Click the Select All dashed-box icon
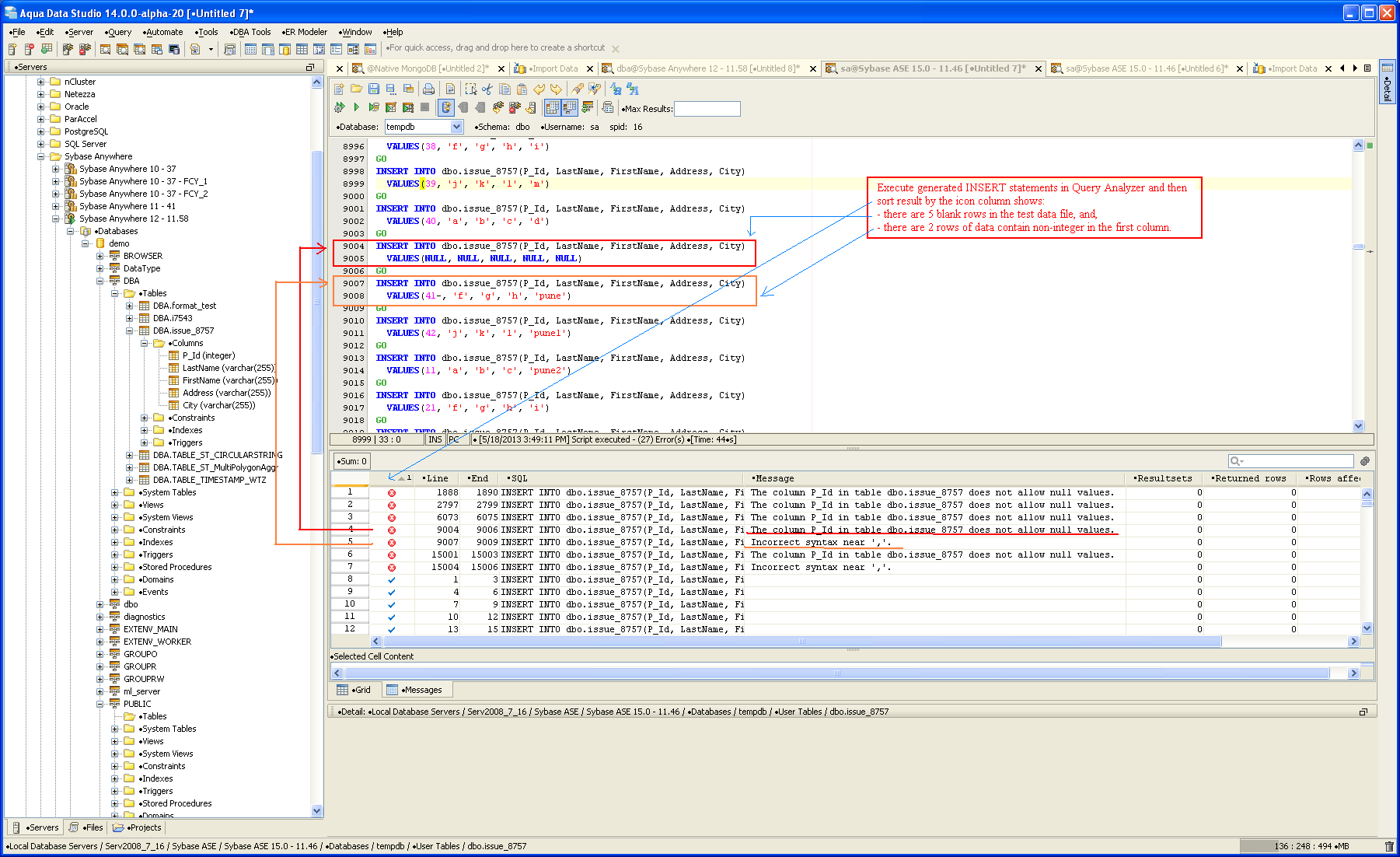Viewport: 1400px width, 857px height. [471, 89]
